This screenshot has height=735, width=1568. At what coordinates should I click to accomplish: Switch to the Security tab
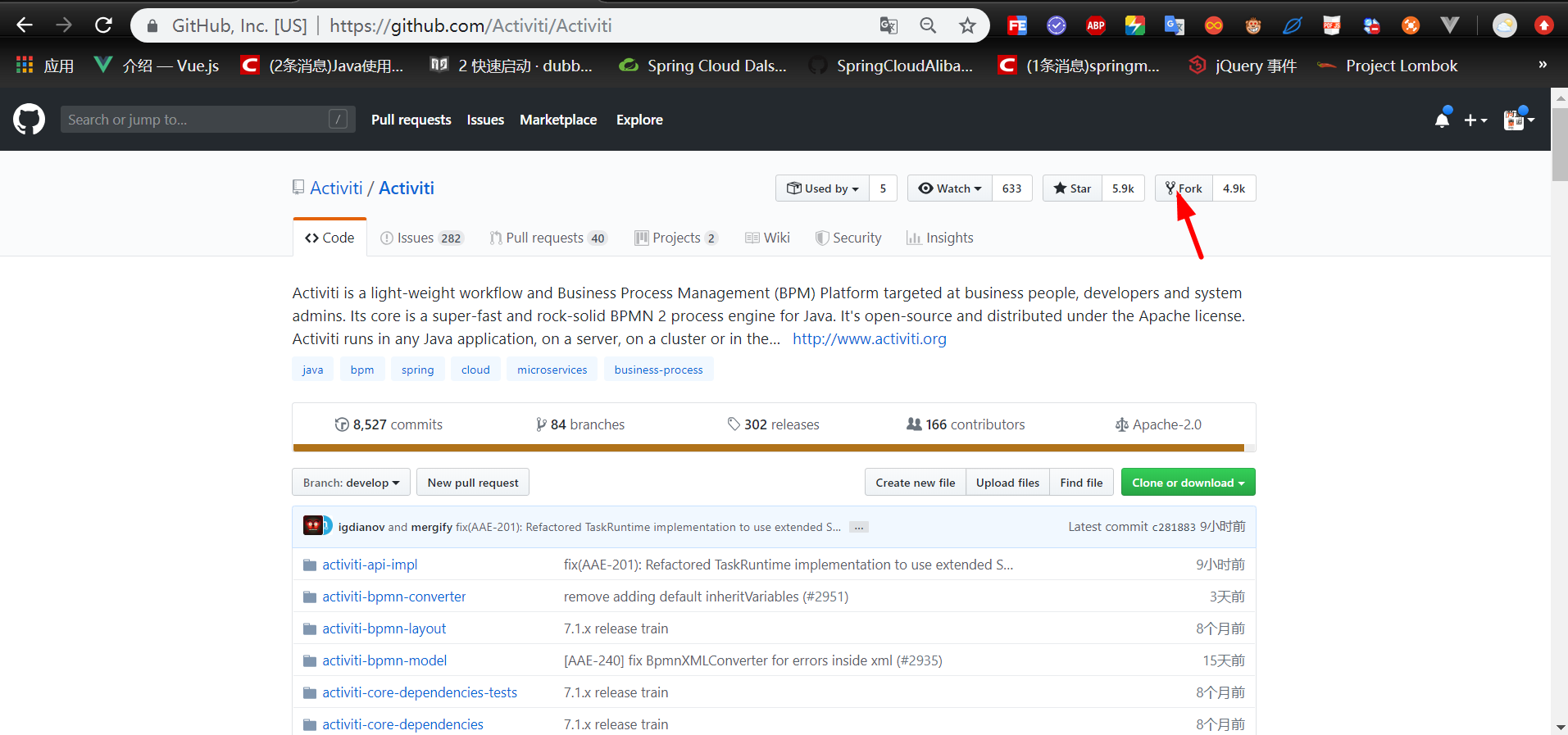point(848,238)
